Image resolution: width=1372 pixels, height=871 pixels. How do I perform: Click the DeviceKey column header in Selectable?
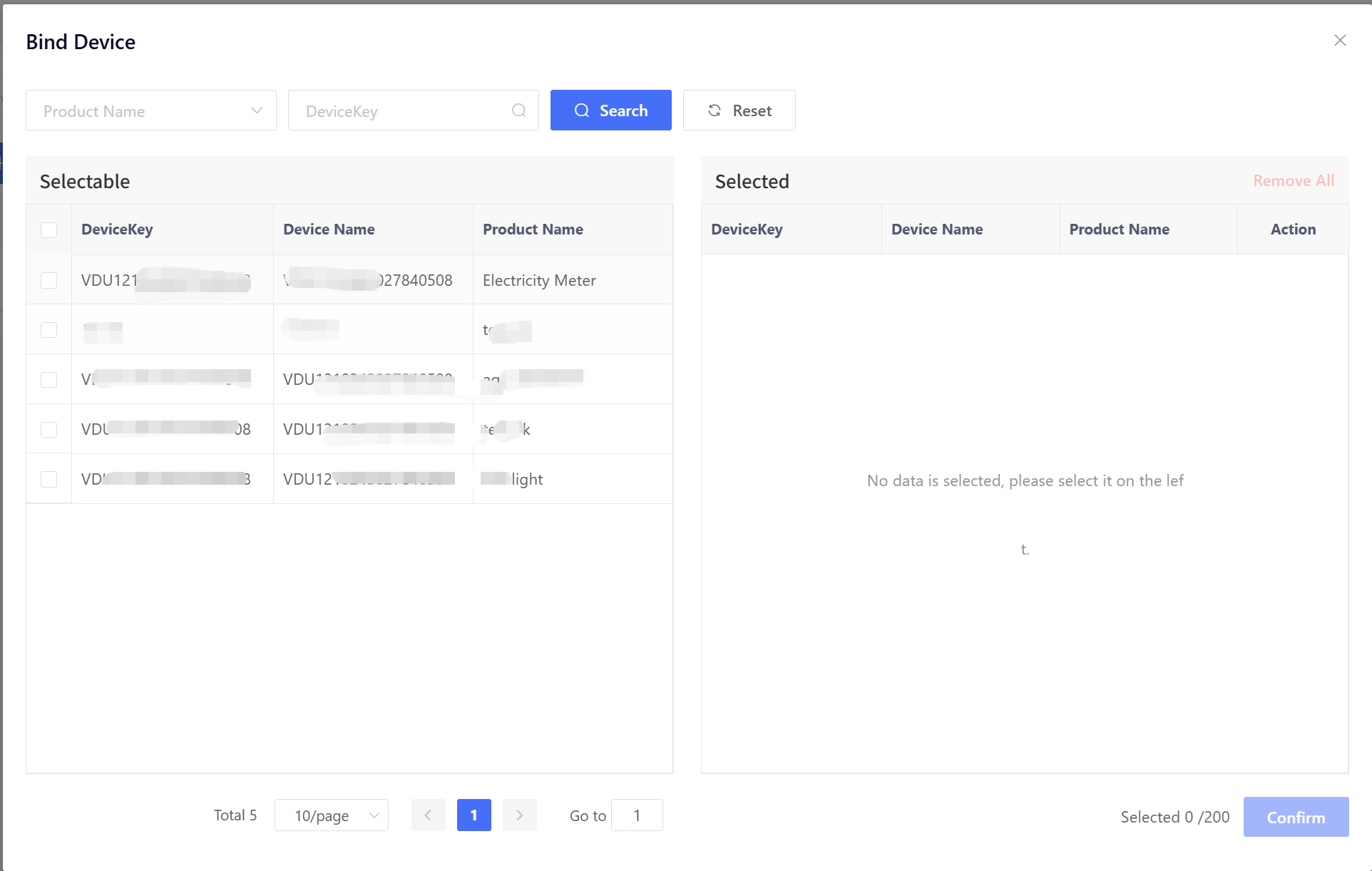pos(117,230)
